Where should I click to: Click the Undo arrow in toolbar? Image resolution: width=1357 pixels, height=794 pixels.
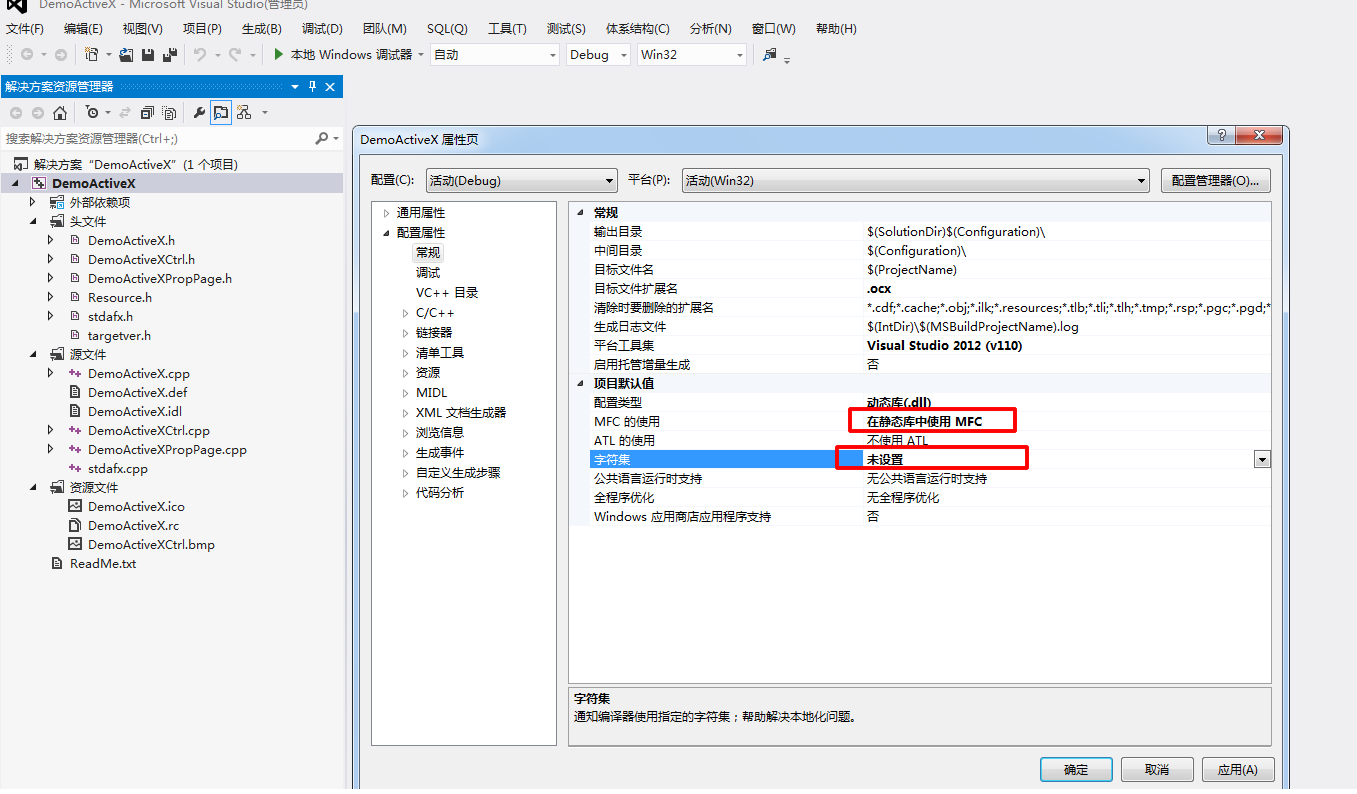point(199,55)
